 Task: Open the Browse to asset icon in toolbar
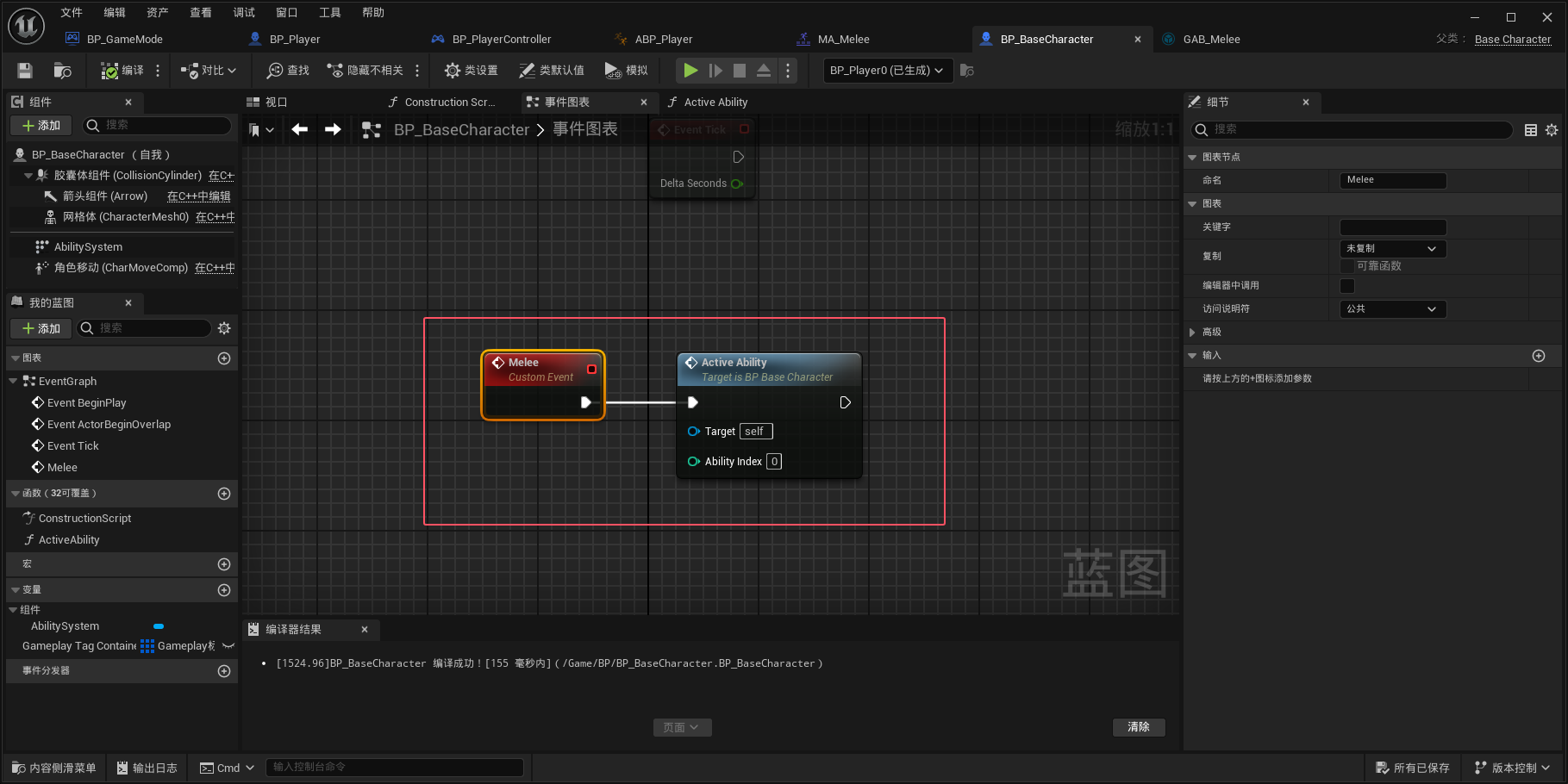(x=62, y=71)
